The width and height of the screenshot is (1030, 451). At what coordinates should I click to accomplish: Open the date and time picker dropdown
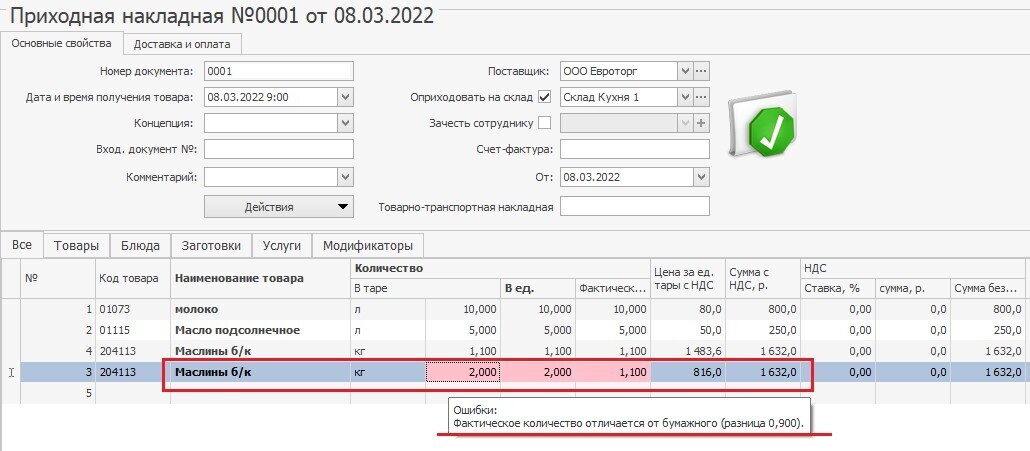(345, 97)
